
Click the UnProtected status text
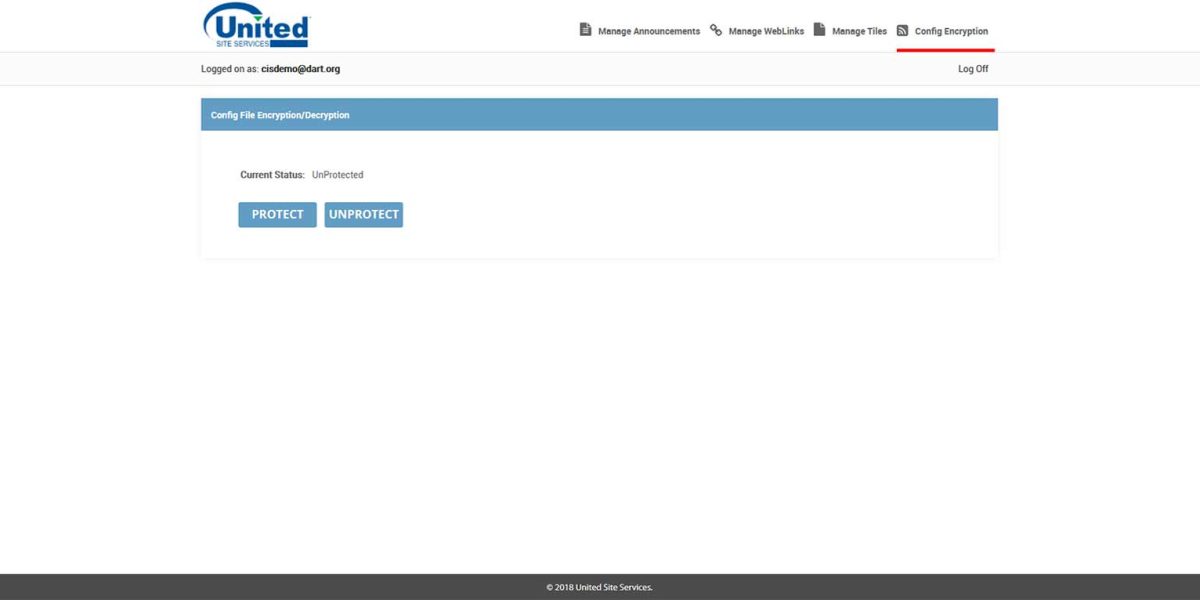[337, 174]
